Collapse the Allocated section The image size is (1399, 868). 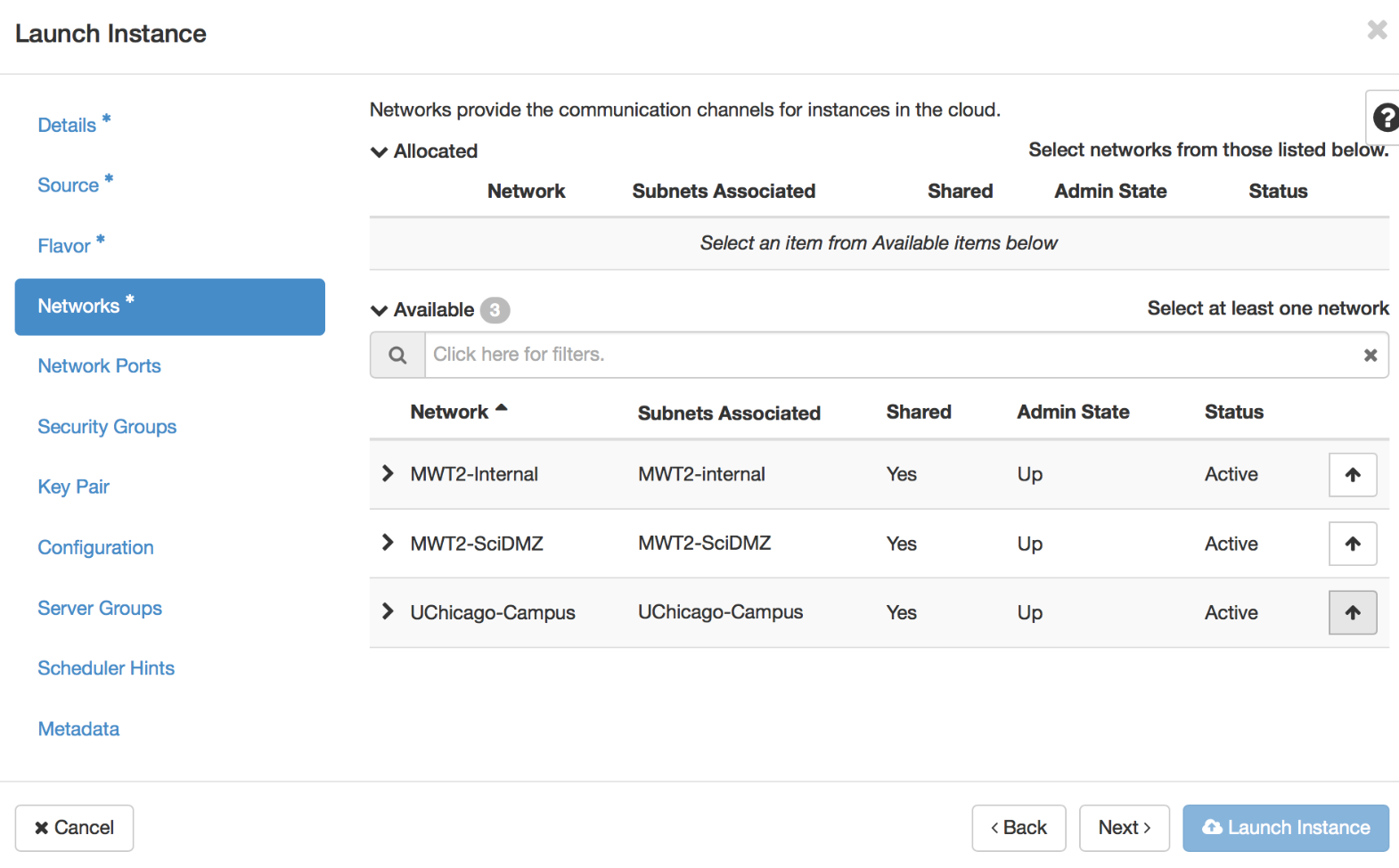coord(380,151)
